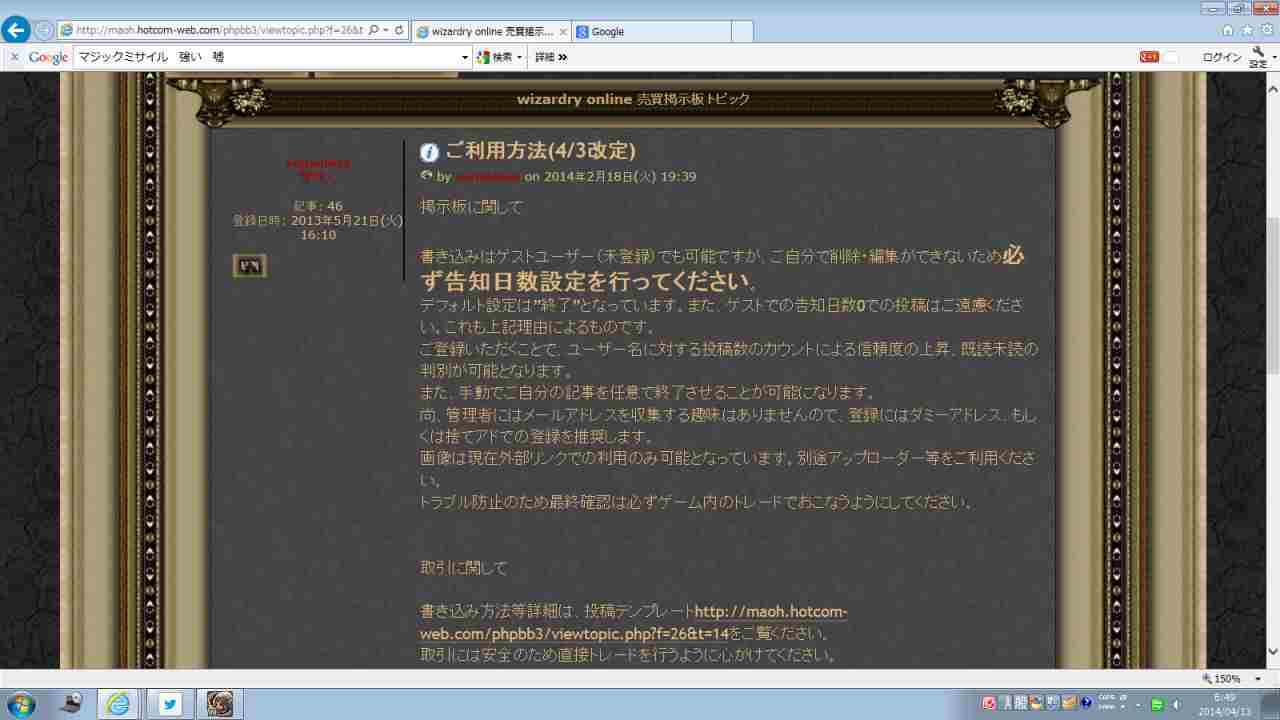
Task: Click the red Google+ notification icon
Action: coord(1149,57)
